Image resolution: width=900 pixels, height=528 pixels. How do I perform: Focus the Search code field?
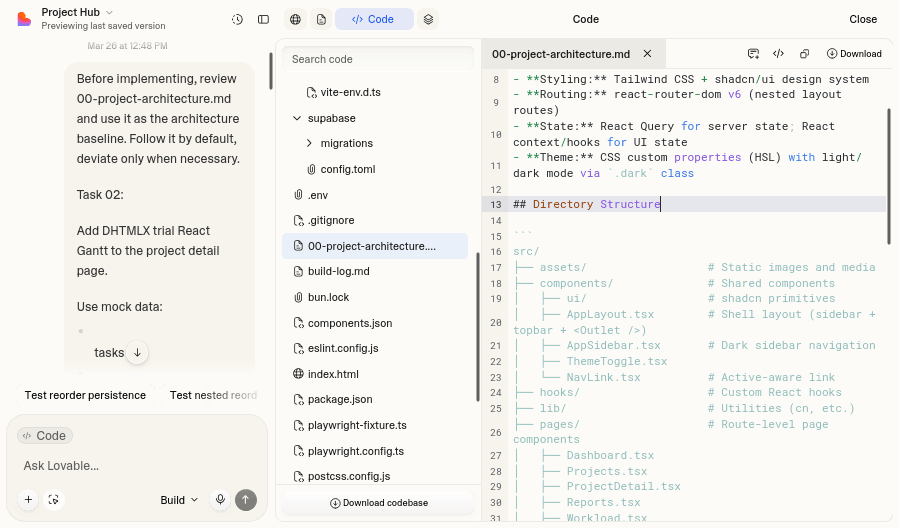[x=378, y=59]
